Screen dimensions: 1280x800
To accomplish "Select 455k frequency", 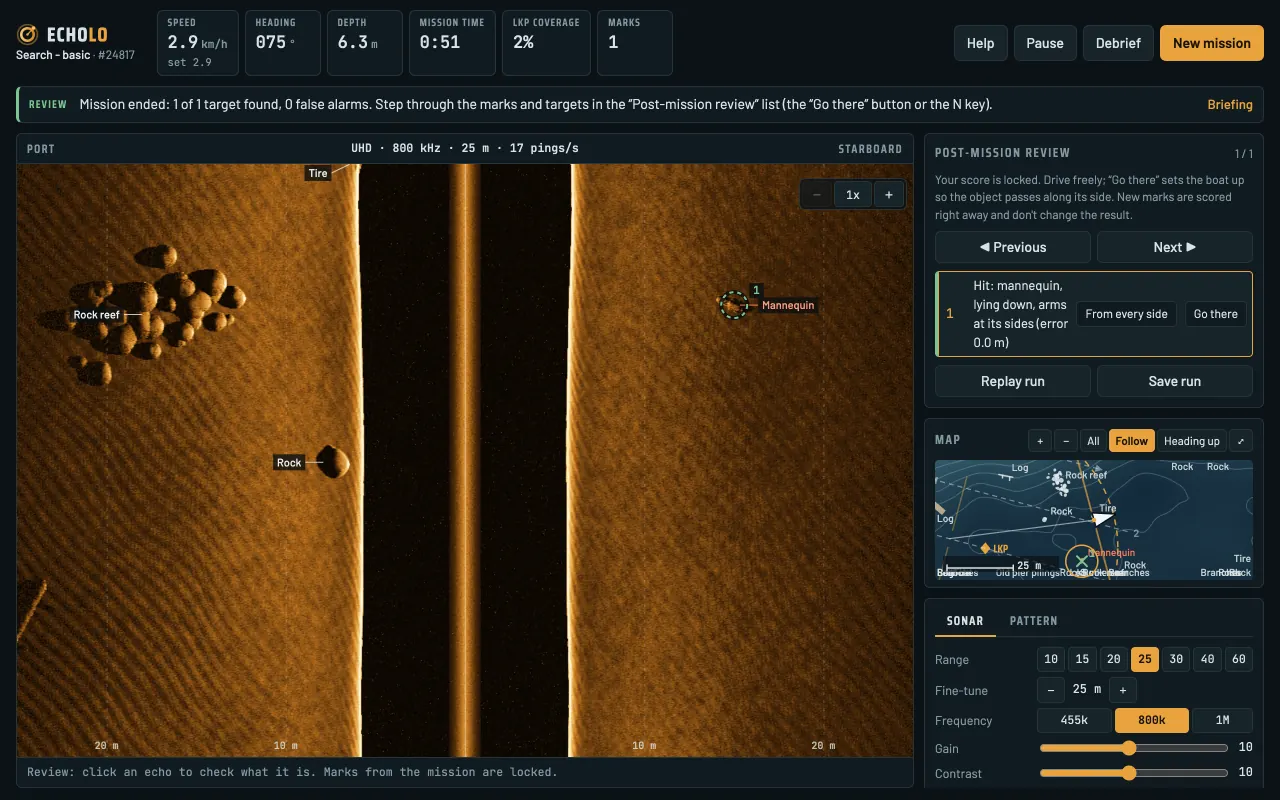I will pos(1074,721).
